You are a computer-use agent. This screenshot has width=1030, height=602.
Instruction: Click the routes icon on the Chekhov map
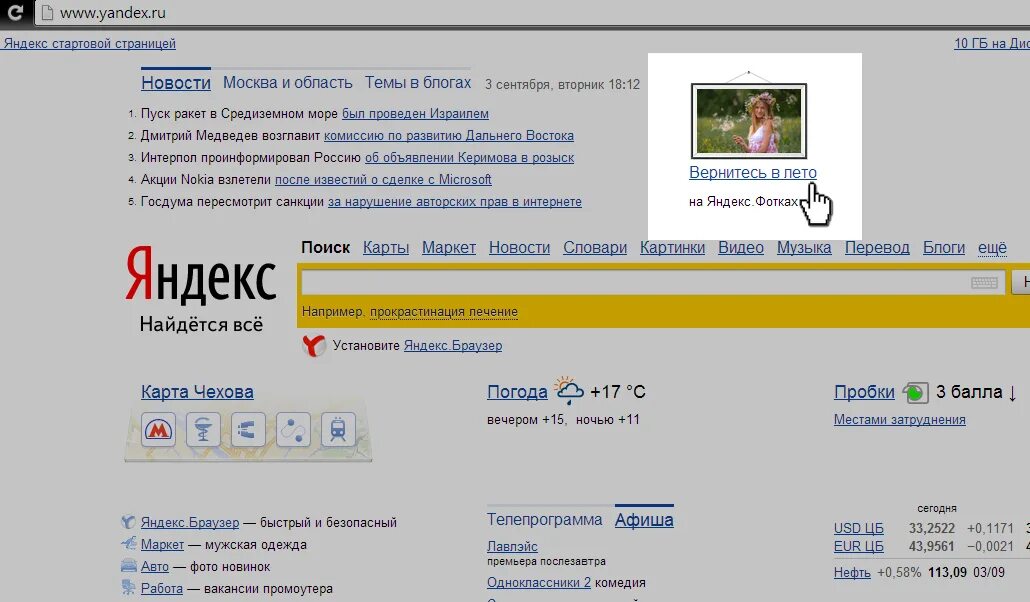(x=294, y=430)
